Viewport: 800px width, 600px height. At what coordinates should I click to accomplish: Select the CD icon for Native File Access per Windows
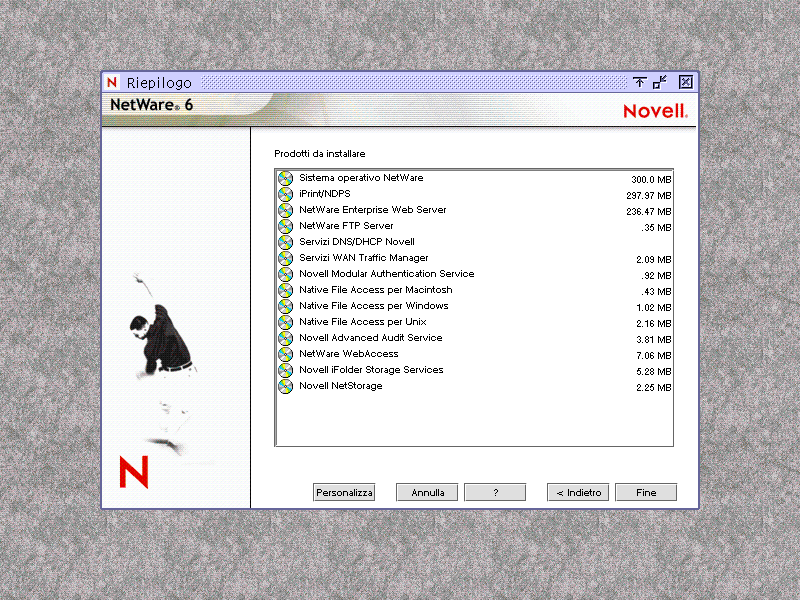[286, 306]
